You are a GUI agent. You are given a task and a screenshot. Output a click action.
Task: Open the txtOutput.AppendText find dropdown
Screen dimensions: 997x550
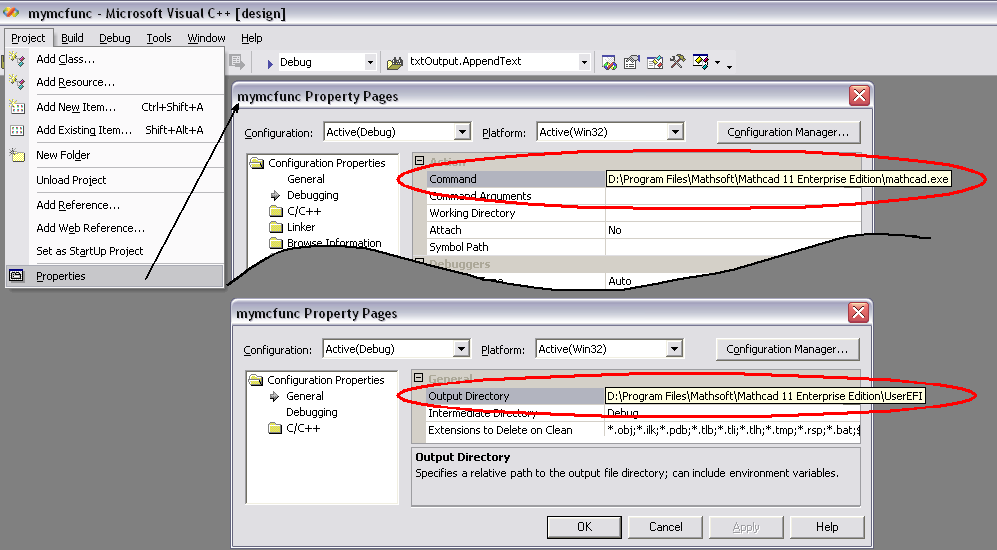pyautogui.click(x=584, y=62)
